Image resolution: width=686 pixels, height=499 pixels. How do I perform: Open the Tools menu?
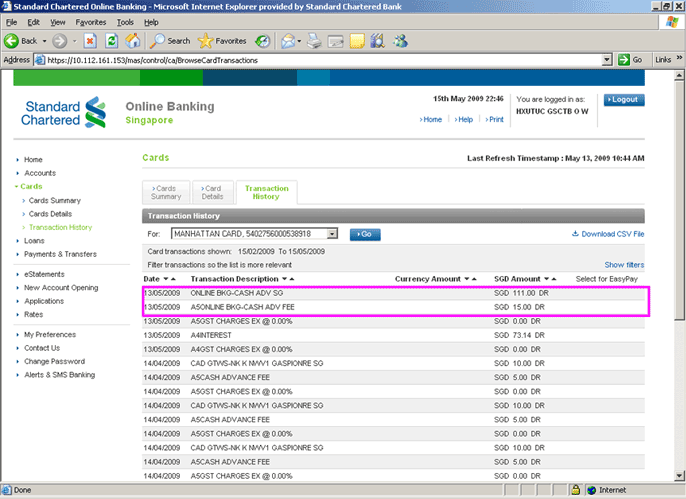(x=125, y=22)
